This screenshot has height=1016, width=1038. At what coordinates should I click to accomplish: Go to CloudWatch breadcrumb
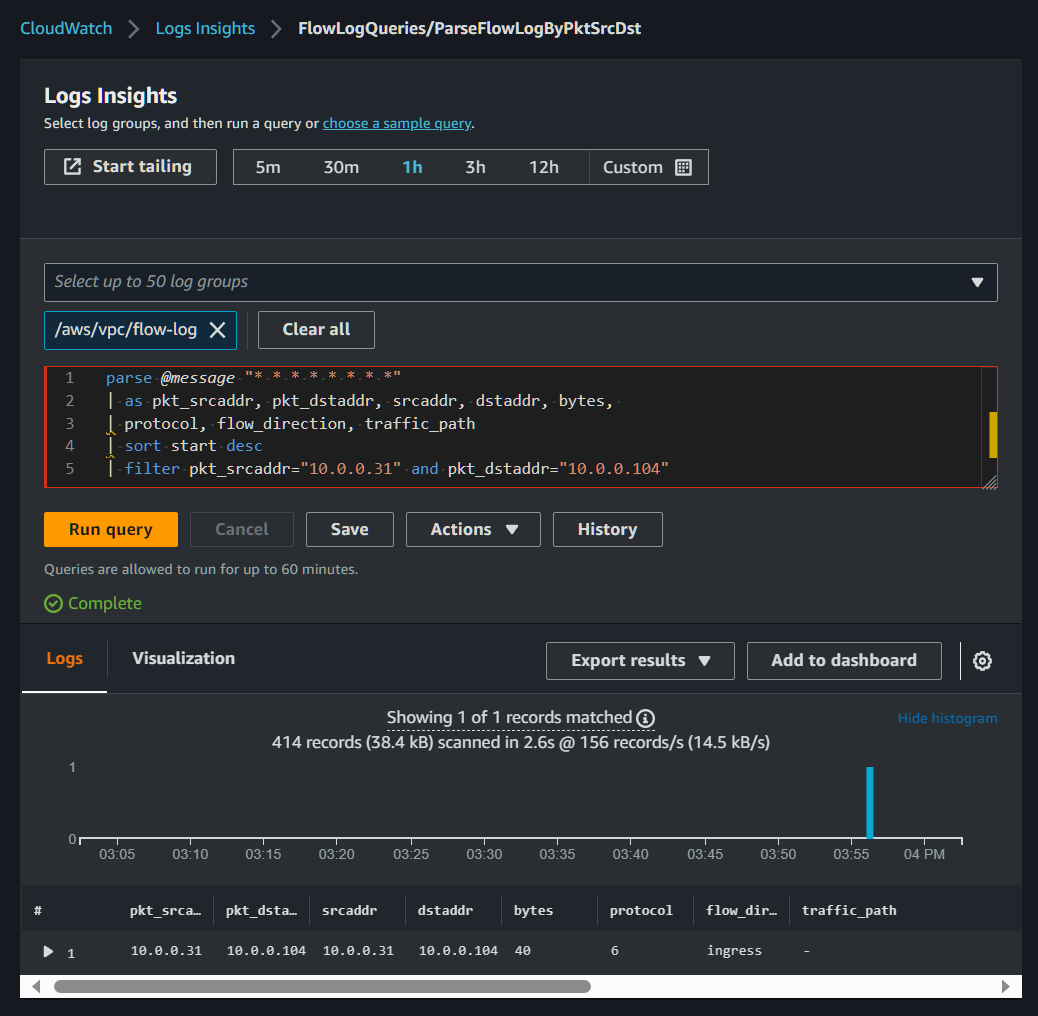(66, 28)
